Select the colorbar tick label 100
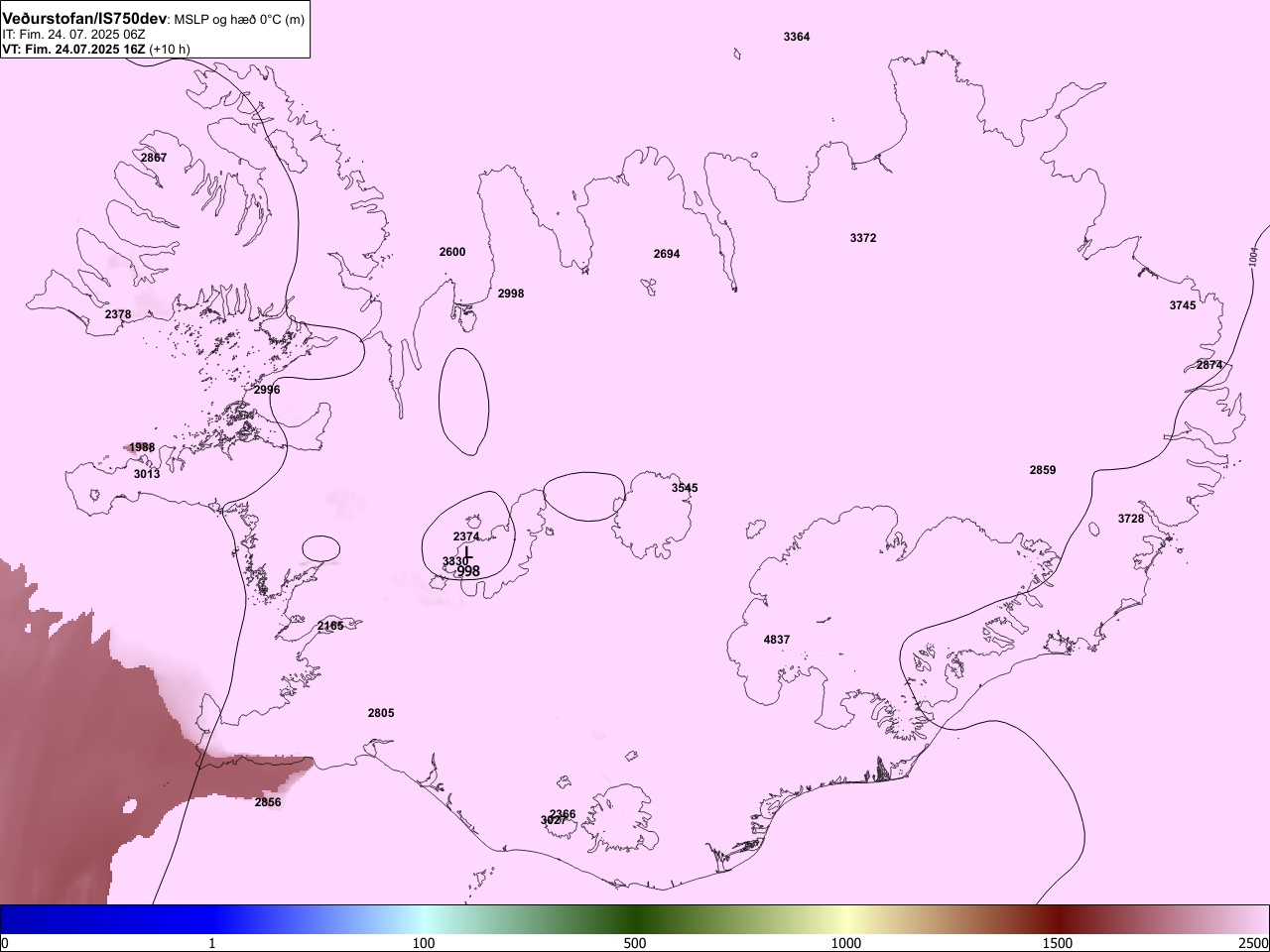The width and height of the screenshot is (1270, 952). click(424, 943)
